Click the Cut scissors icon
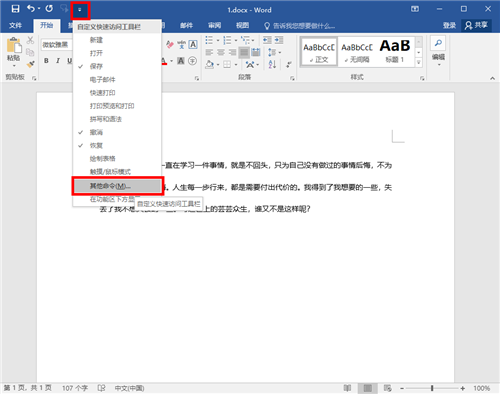 (x=30, y=40)
